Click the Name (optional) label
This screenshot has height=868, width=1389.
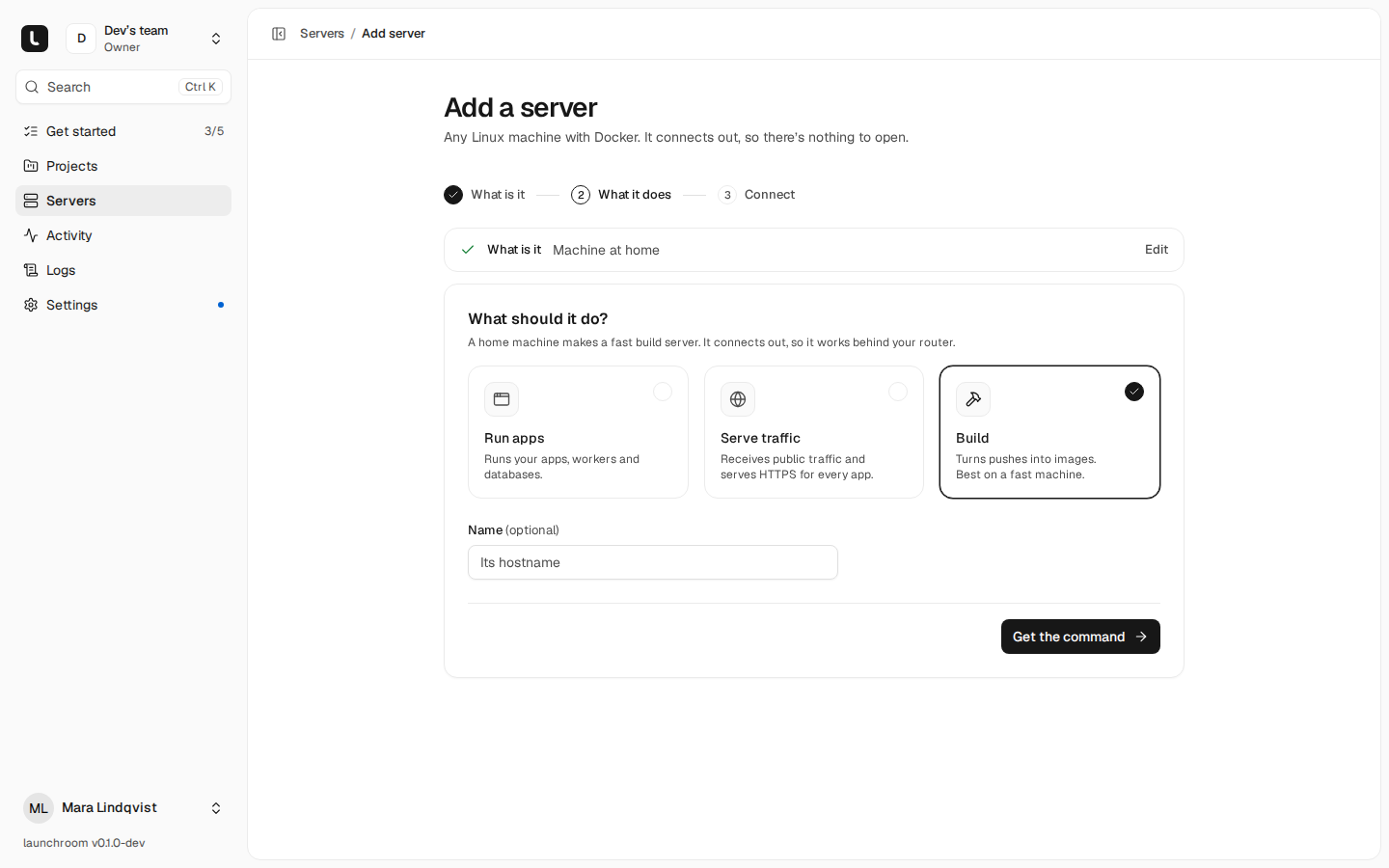point(513,529)
